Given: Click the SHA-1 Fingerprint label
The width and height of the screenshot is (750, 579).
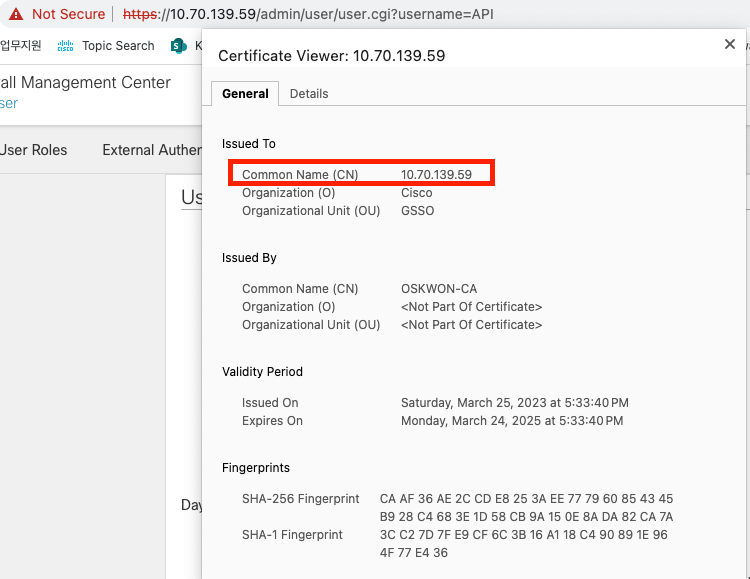Looking at the screenshot, I should tap(292, 535).
